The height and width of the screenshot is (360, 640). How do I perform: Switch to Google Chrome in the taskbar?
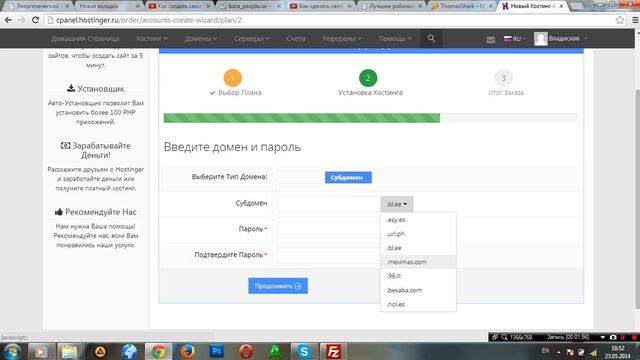click(158, 351)
